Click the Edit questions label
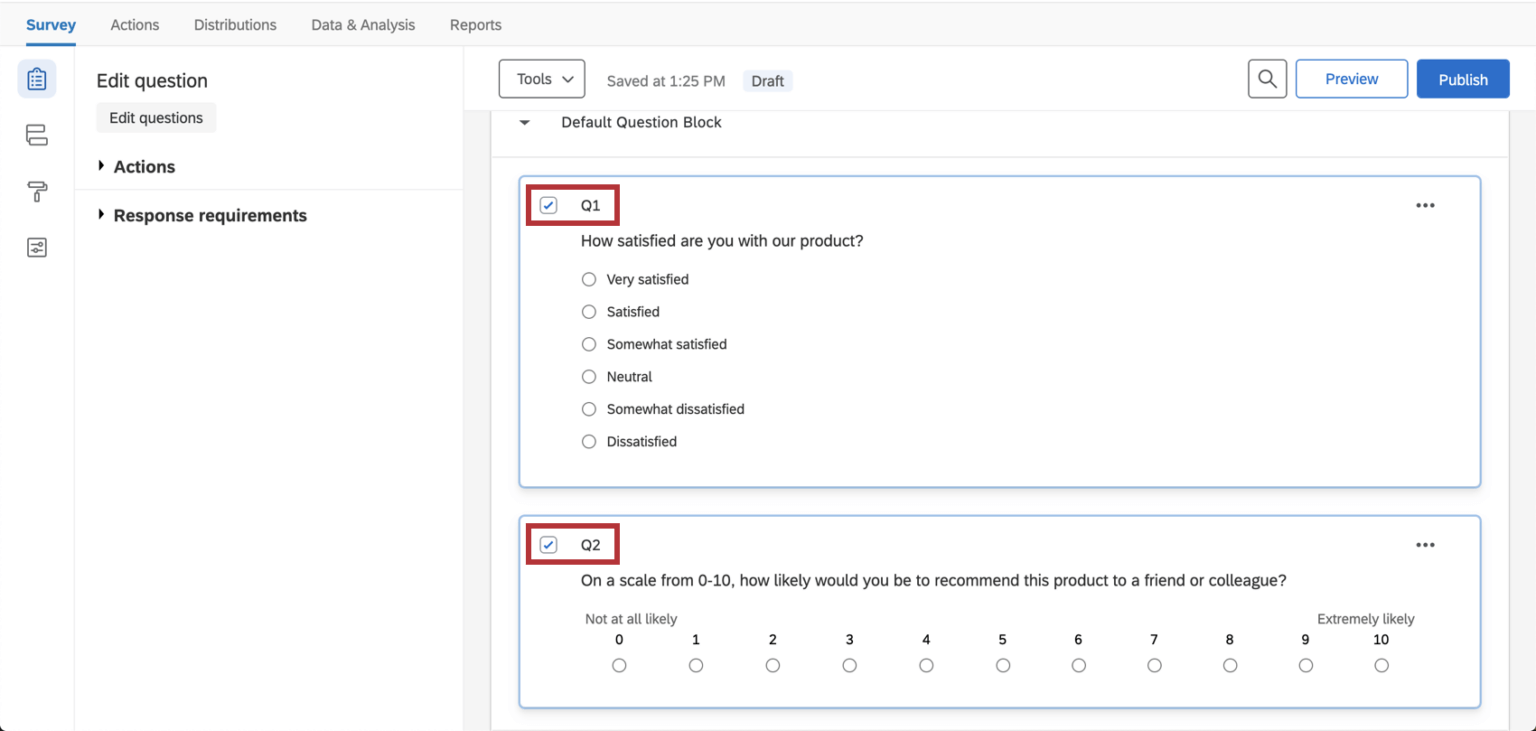 (155, 117)
